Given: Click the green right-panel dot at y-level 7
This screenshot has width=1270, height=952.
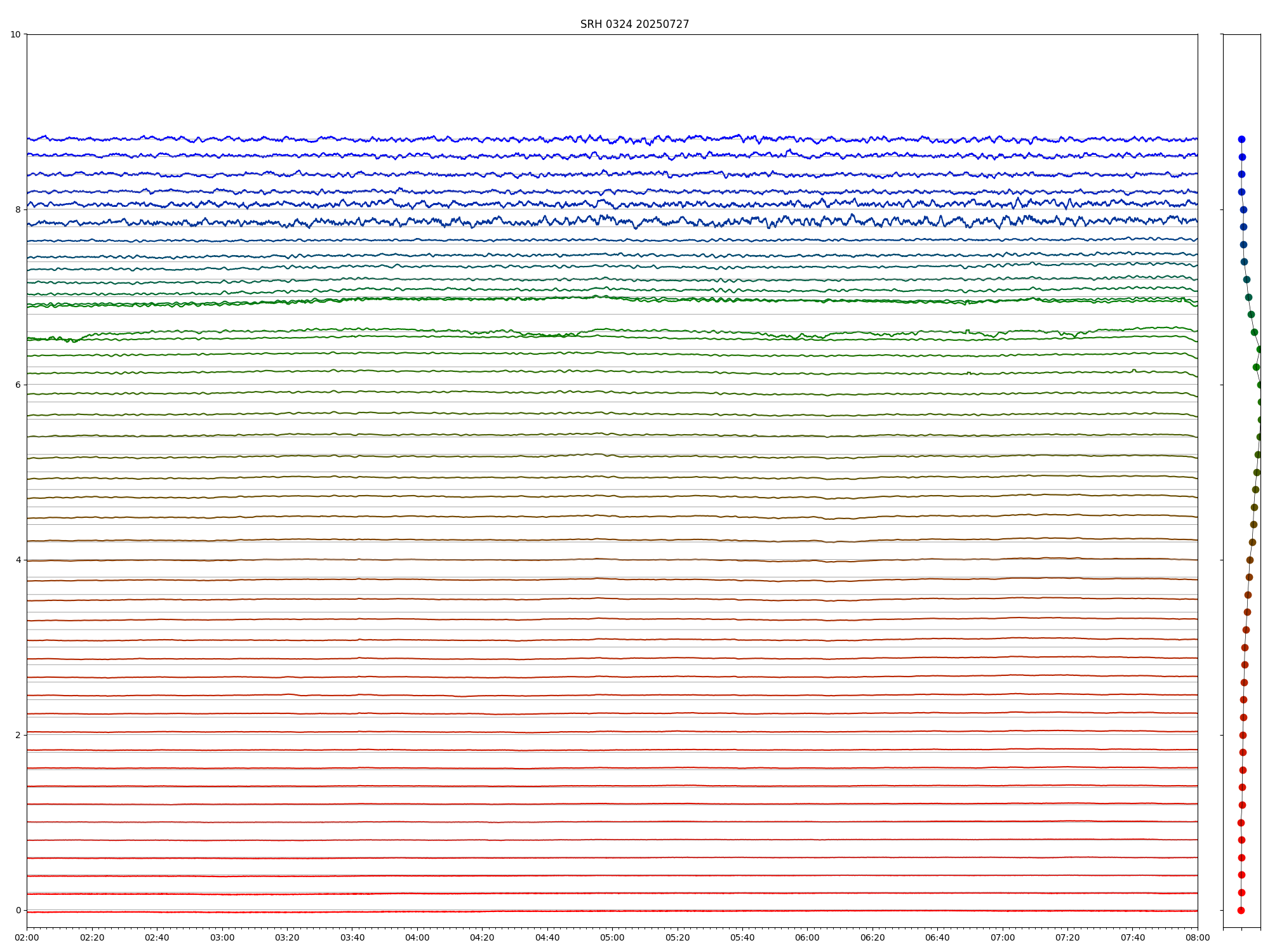Looking at the screenshot, I should [1248, 297].
